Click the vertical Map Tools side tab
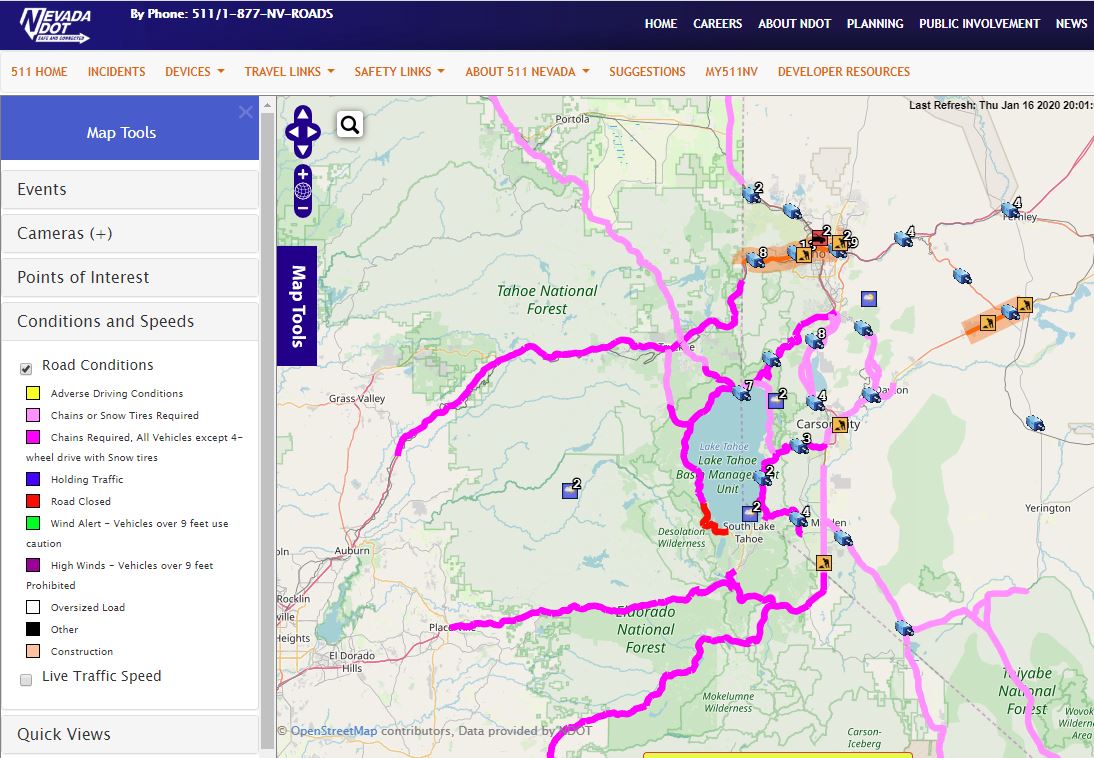The image size is (1094, 758). pyautogui.click(x=297, y=306)
